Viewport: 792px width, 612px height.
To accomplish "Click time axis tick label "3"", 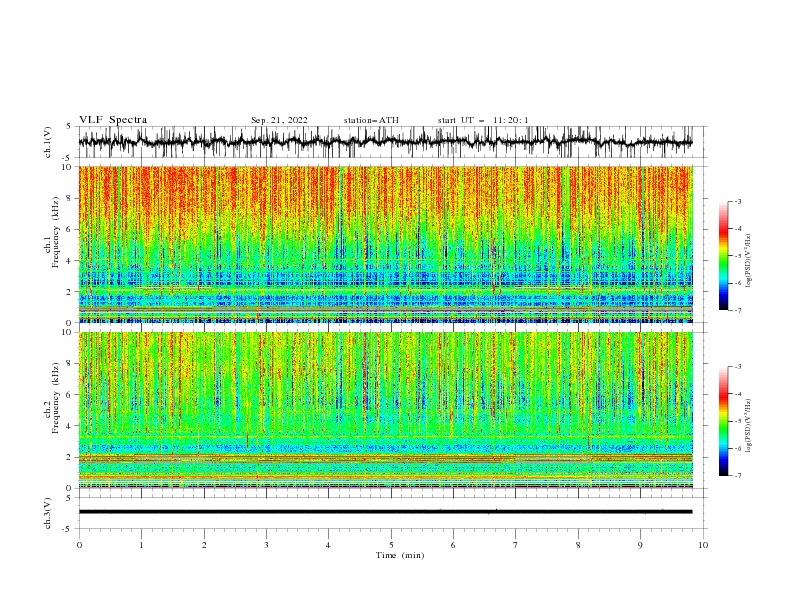I will (266, 545).
